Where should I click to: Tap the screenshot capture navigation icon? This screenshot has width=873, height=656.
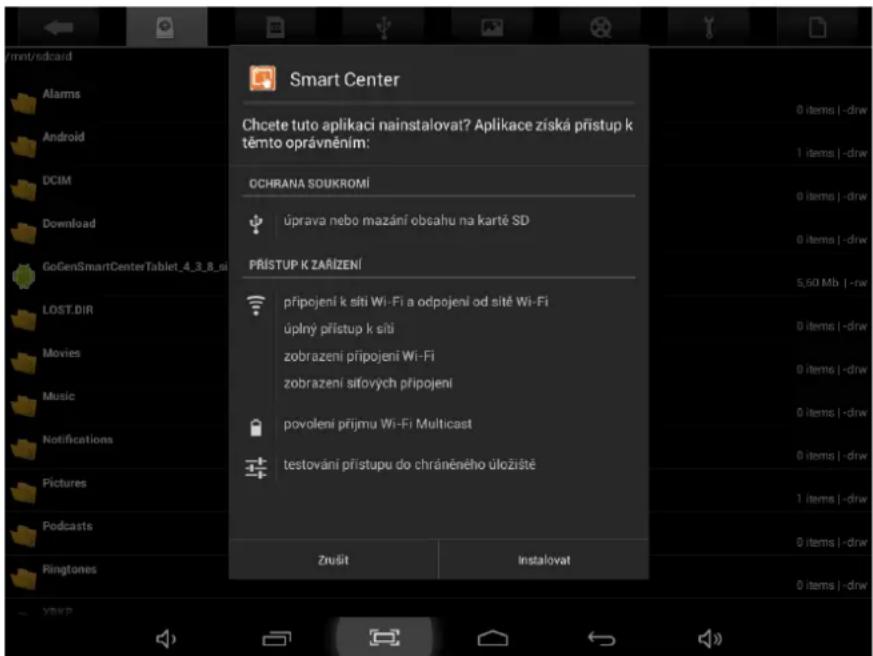(x=385, y=638)
